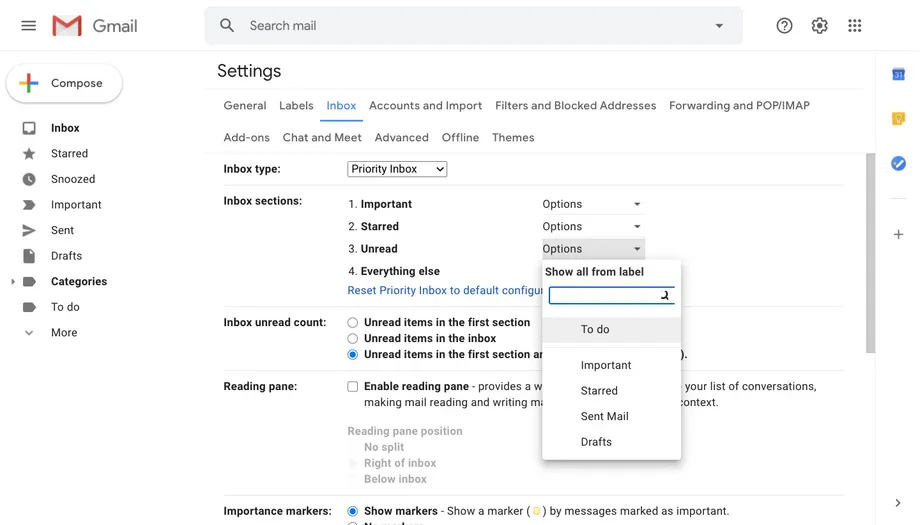Click the Starred star icon in sidebar

[x=29, y=154]
